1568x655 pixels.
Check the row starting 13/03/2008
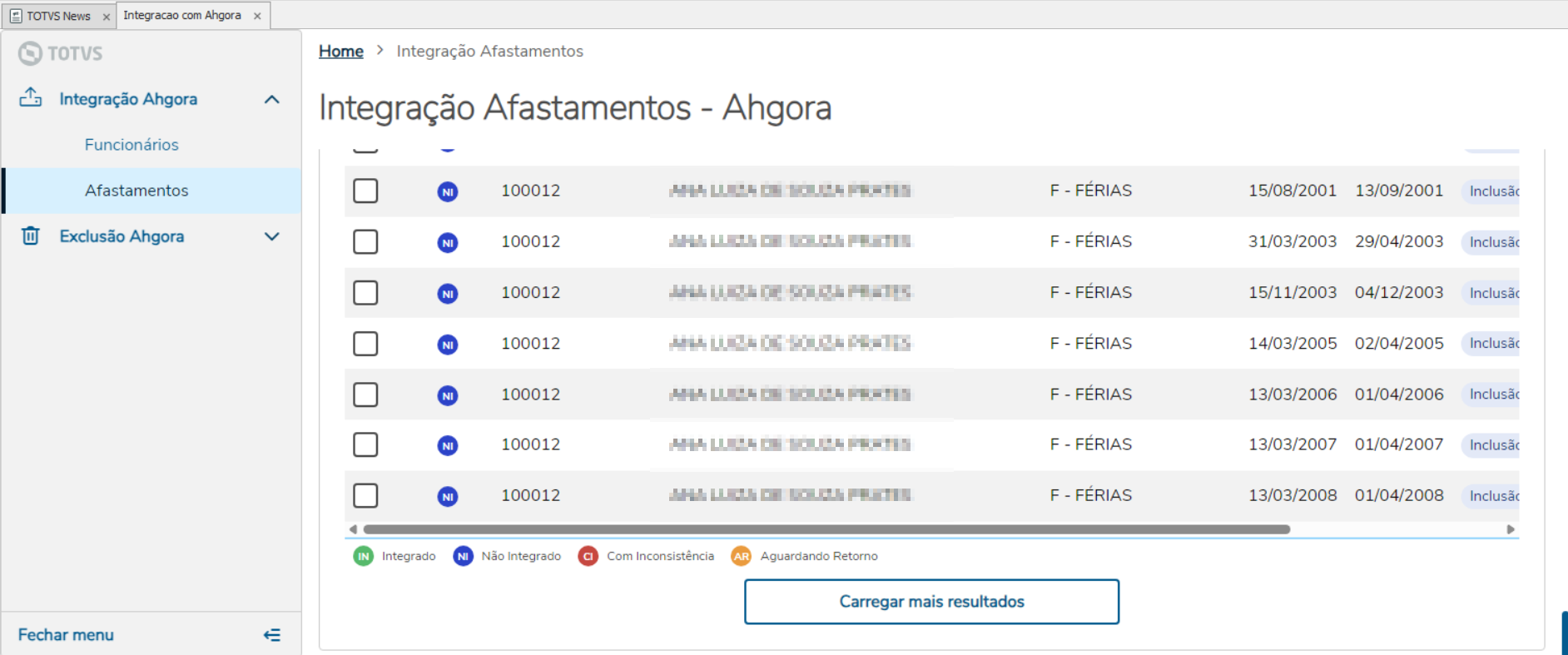pos(365,495)
